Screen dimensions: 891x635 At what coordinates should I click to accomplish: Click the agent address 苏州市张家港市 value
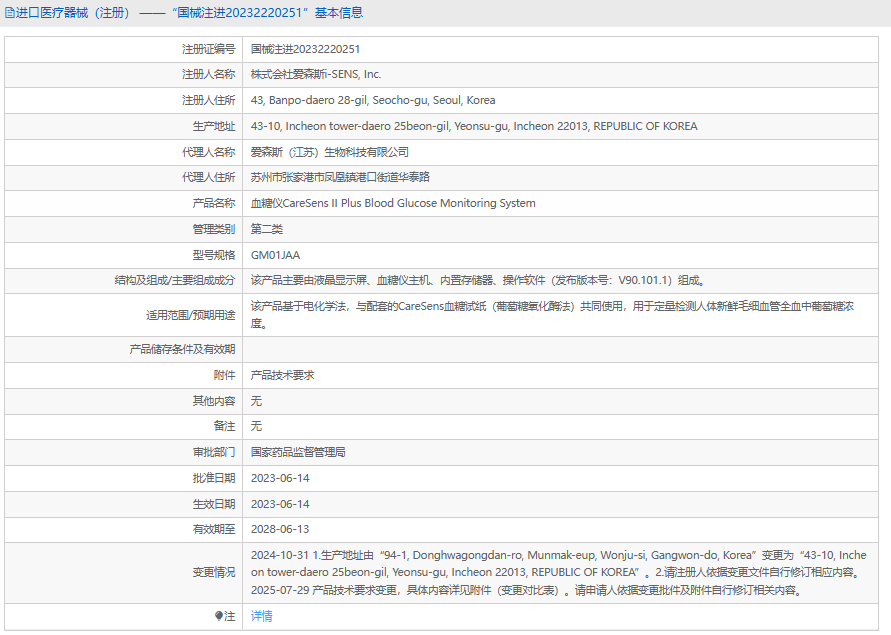coord(340,177)
